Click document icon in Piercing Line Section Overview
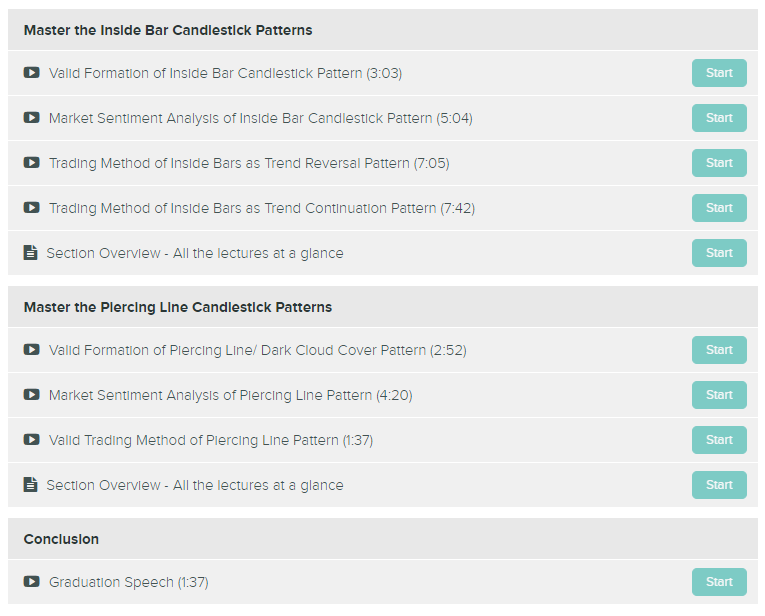 (30, 485)
